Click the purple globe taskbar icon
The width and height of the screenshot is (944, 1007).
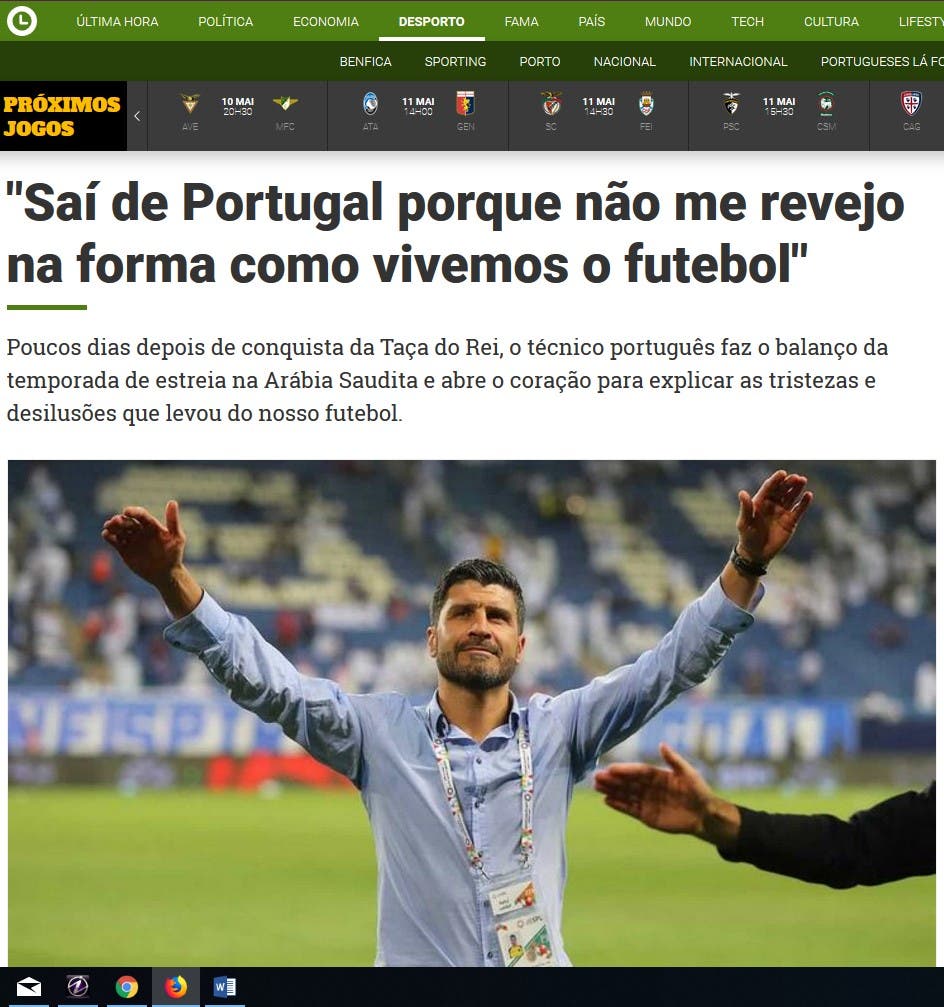click(78, 986)
